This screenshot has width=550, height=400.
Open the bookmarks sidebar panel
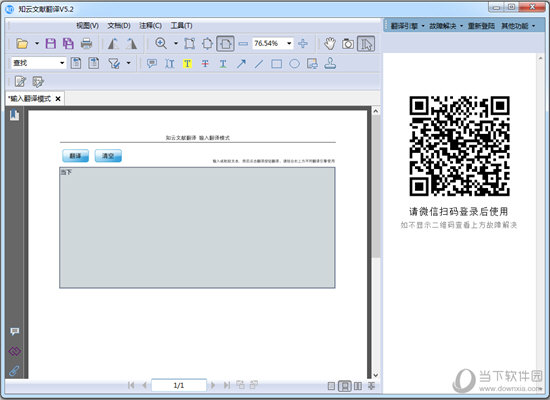pyautogui.click(x=14, y=115)
